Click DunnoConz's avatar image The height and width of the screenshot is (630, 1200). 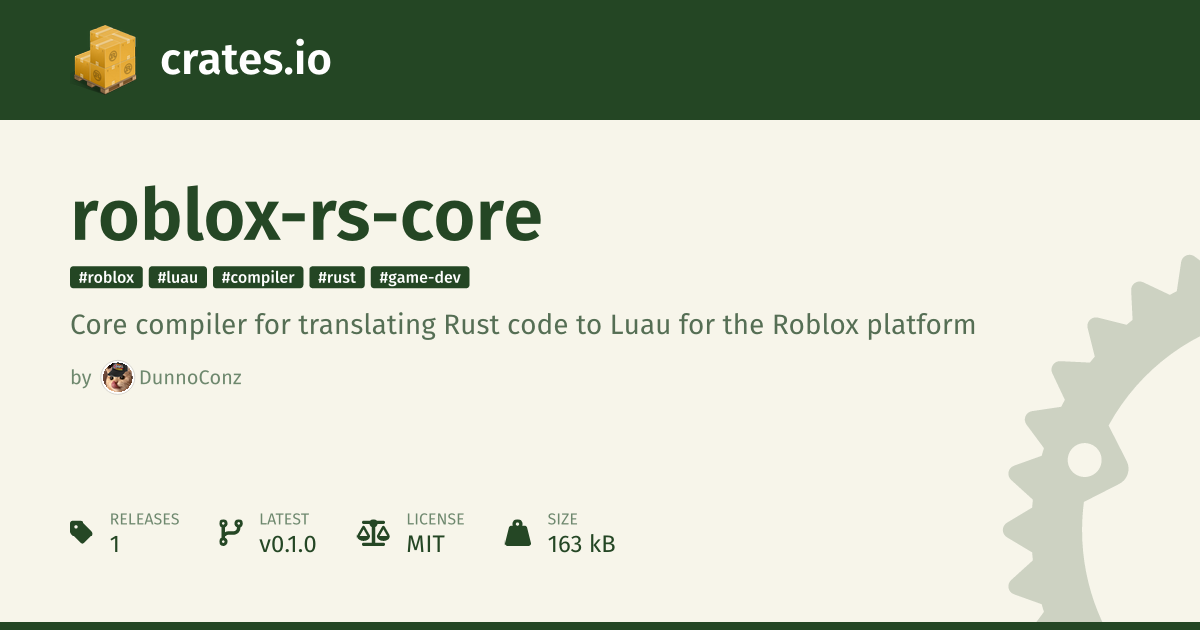point(118,378)
